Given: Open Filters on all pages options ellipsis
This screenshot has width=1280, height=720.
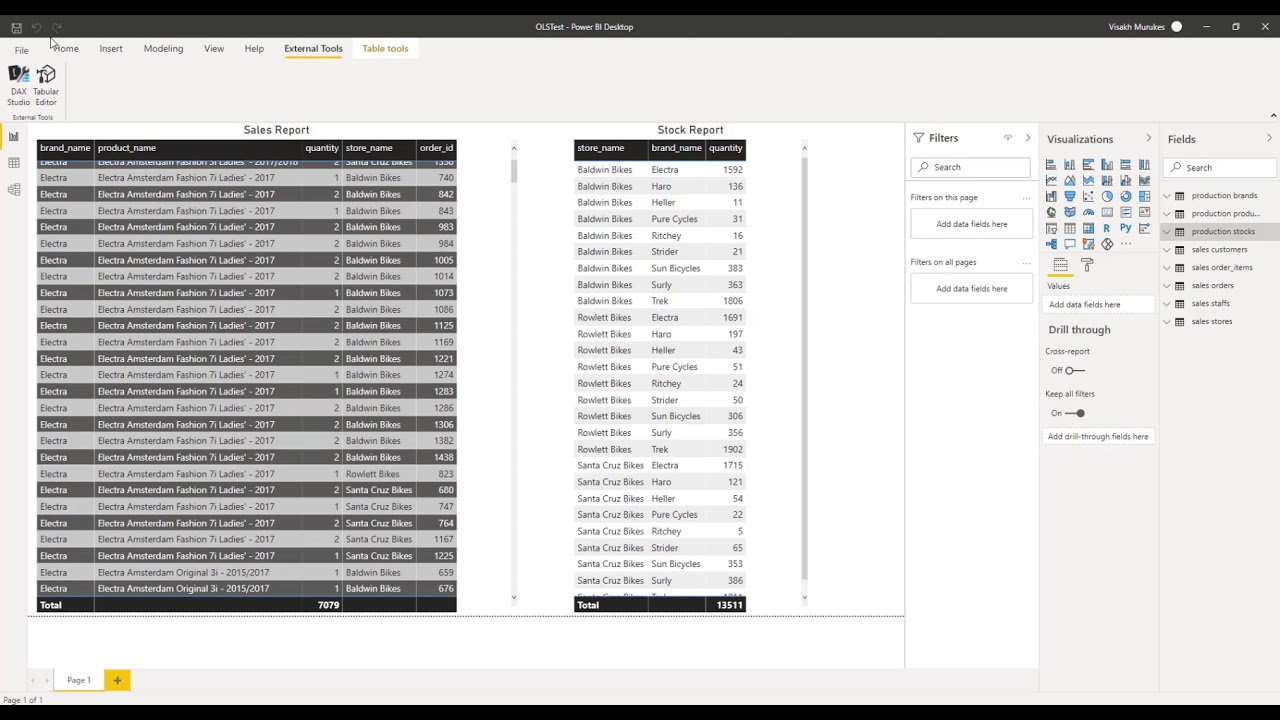Looking at the screenshot, I should 1026,263.
